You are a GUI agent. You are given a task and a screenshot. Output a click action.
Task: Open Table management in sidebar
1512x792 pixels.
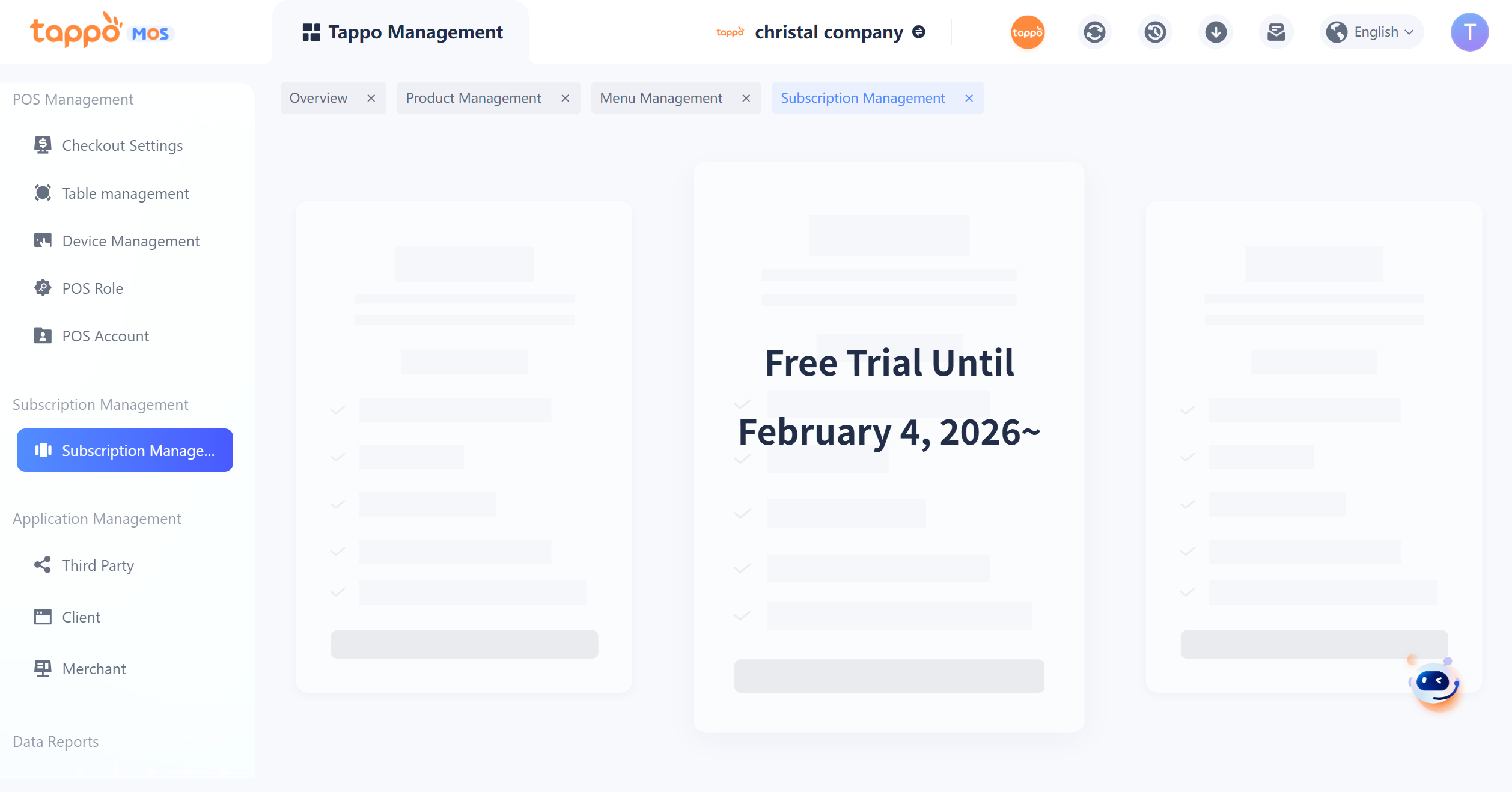click(x=125, y=193)
